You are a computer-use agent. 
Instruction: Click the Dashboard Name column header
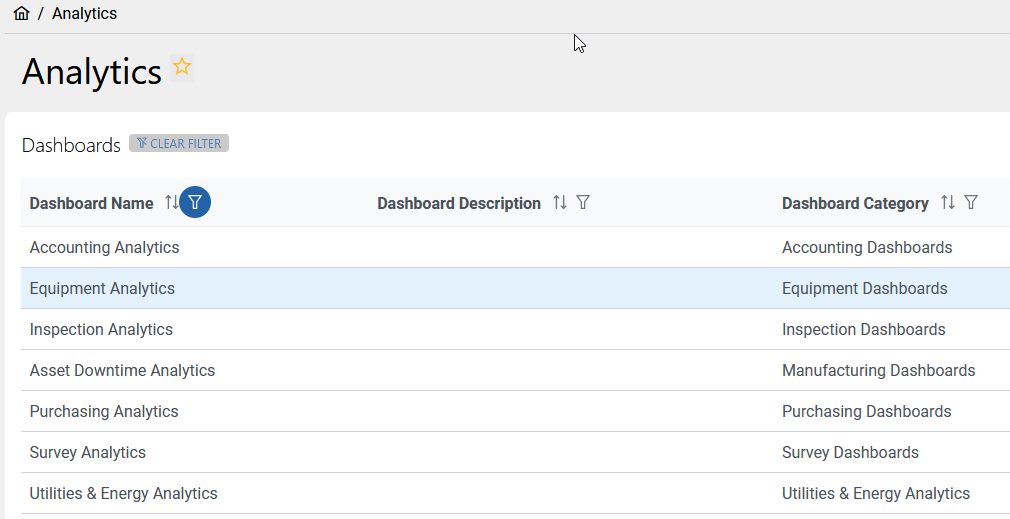tap(91, 204)
